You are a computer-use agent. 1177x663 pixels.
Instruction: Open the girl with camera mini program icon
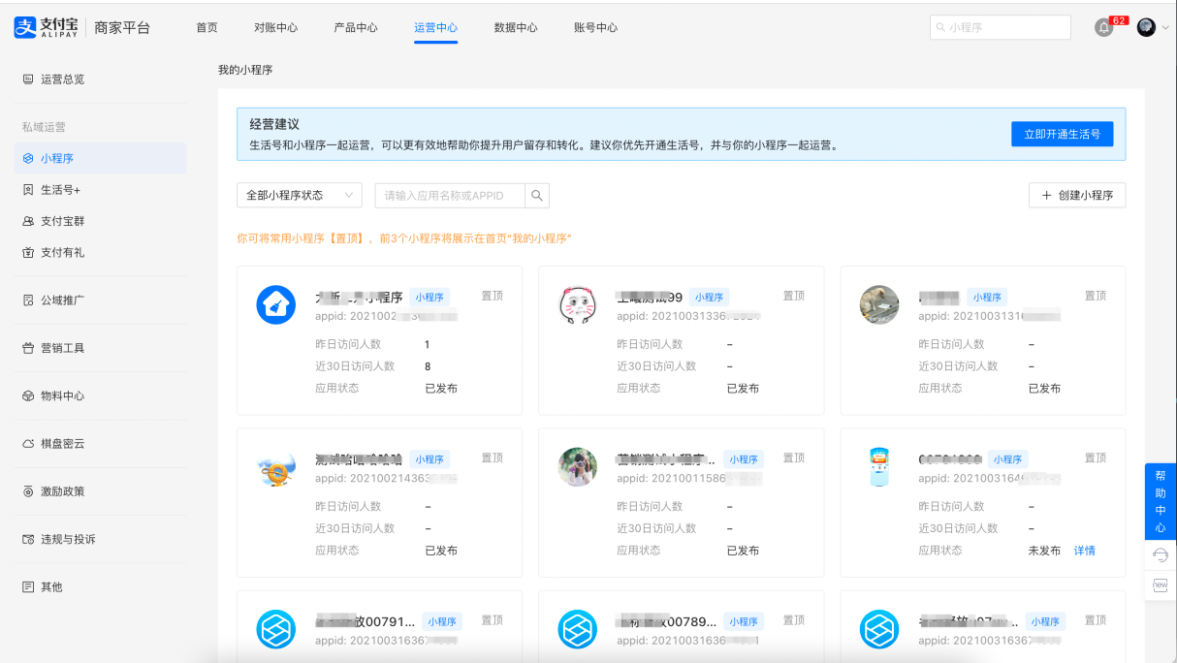(x=577, y=467)
